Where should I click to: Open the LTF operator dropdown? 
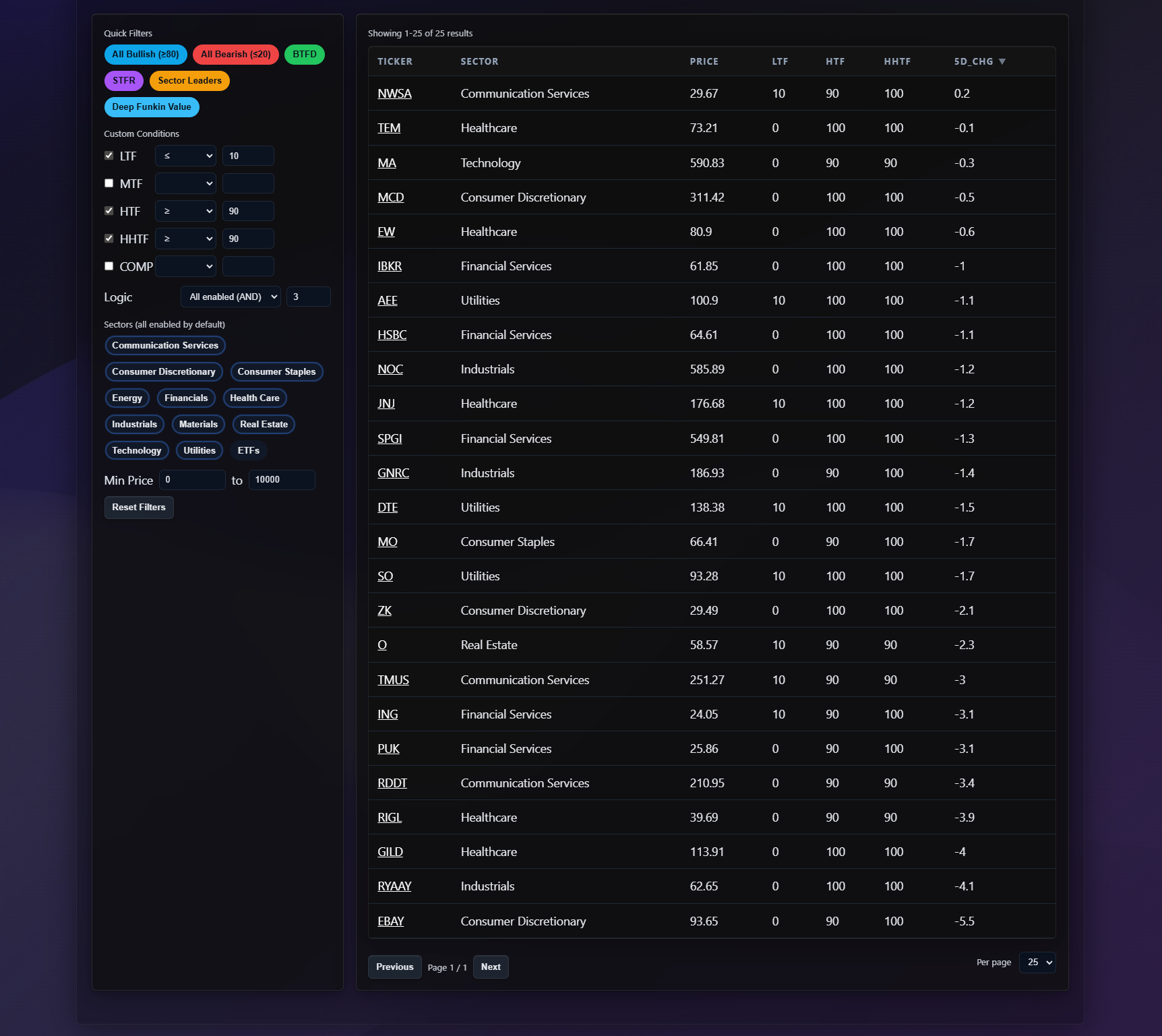(x=185, y=156)
